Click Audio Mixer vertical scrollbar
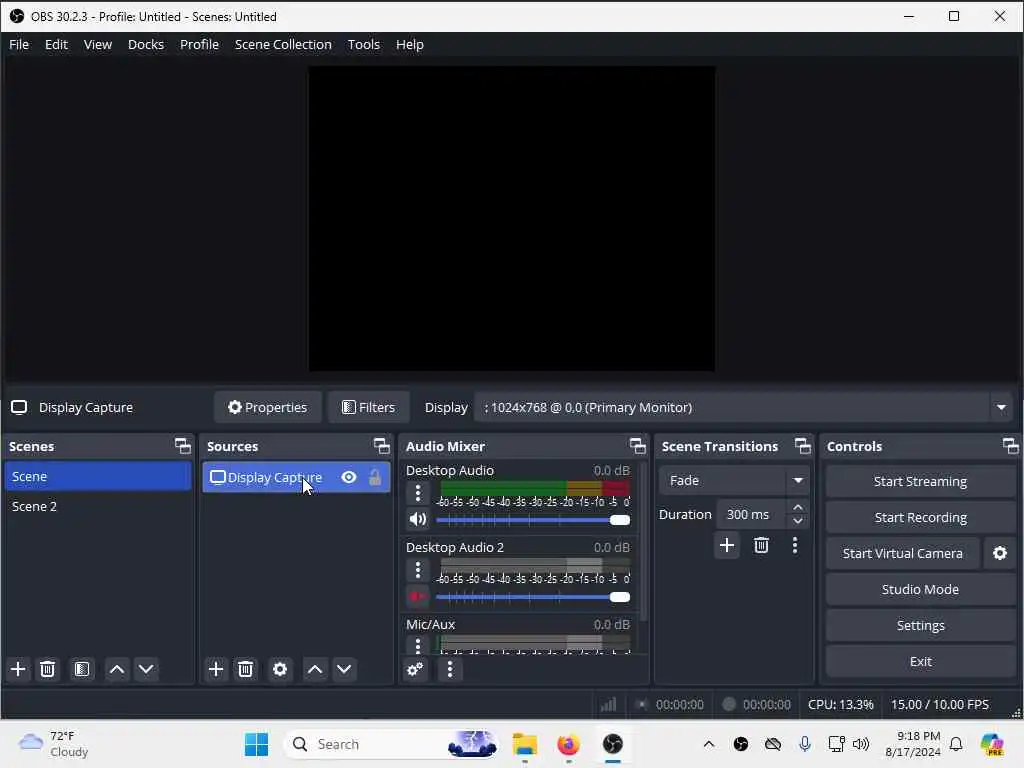1024x768 pixels. pyautogui.click(x=644, y=542)
